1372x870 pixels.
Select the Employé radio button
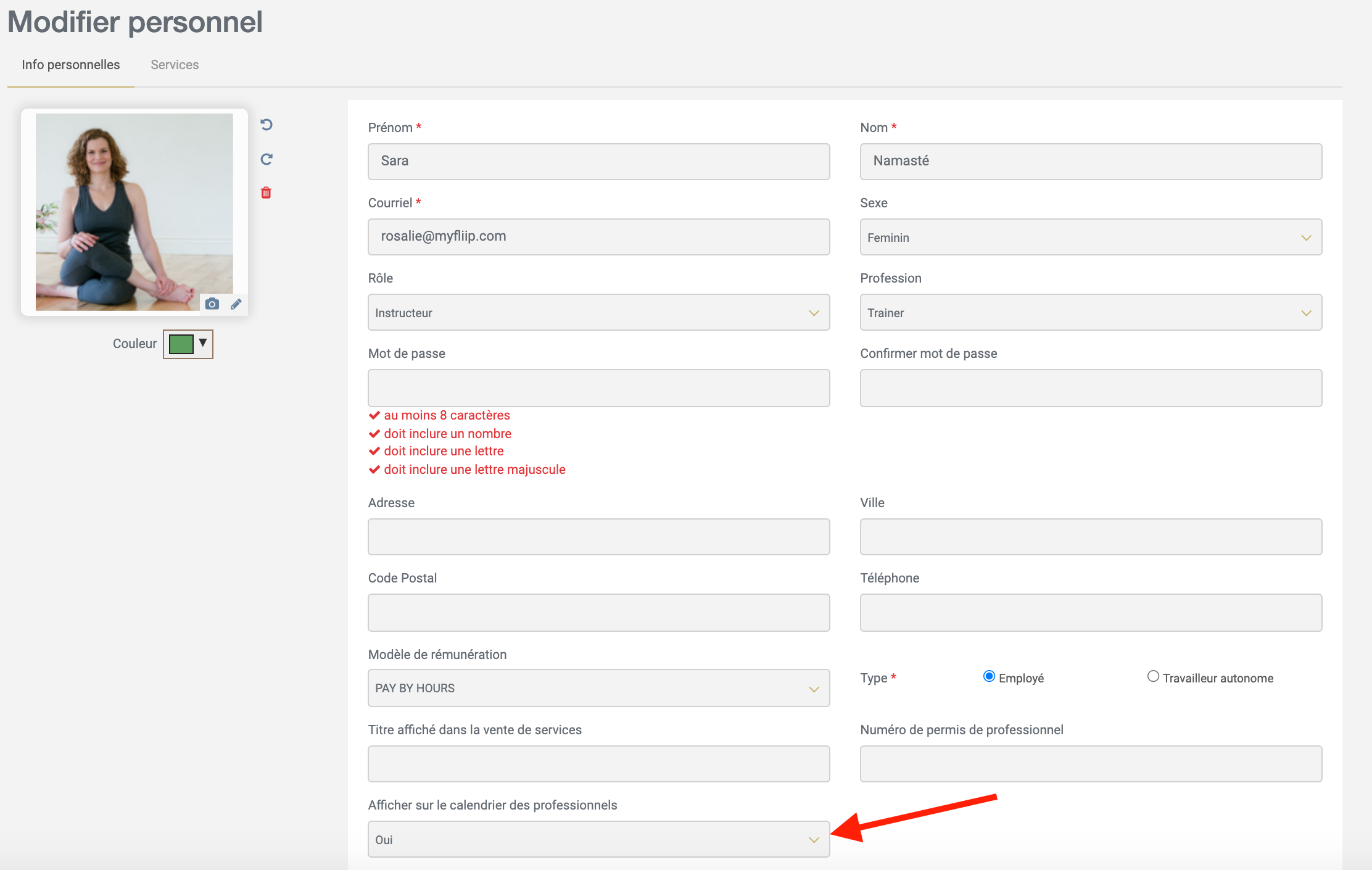(989, 676)
